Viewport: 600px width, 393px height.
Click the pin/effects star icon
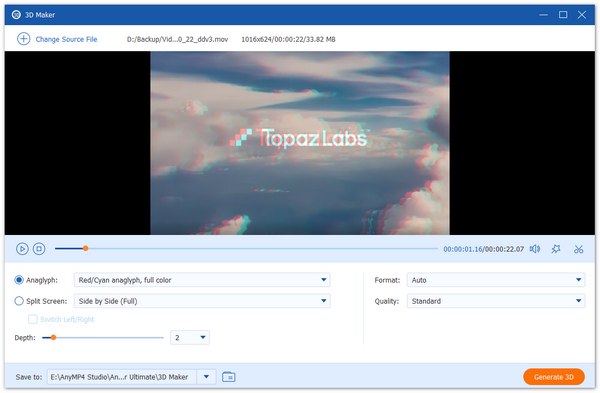[556, 249]
